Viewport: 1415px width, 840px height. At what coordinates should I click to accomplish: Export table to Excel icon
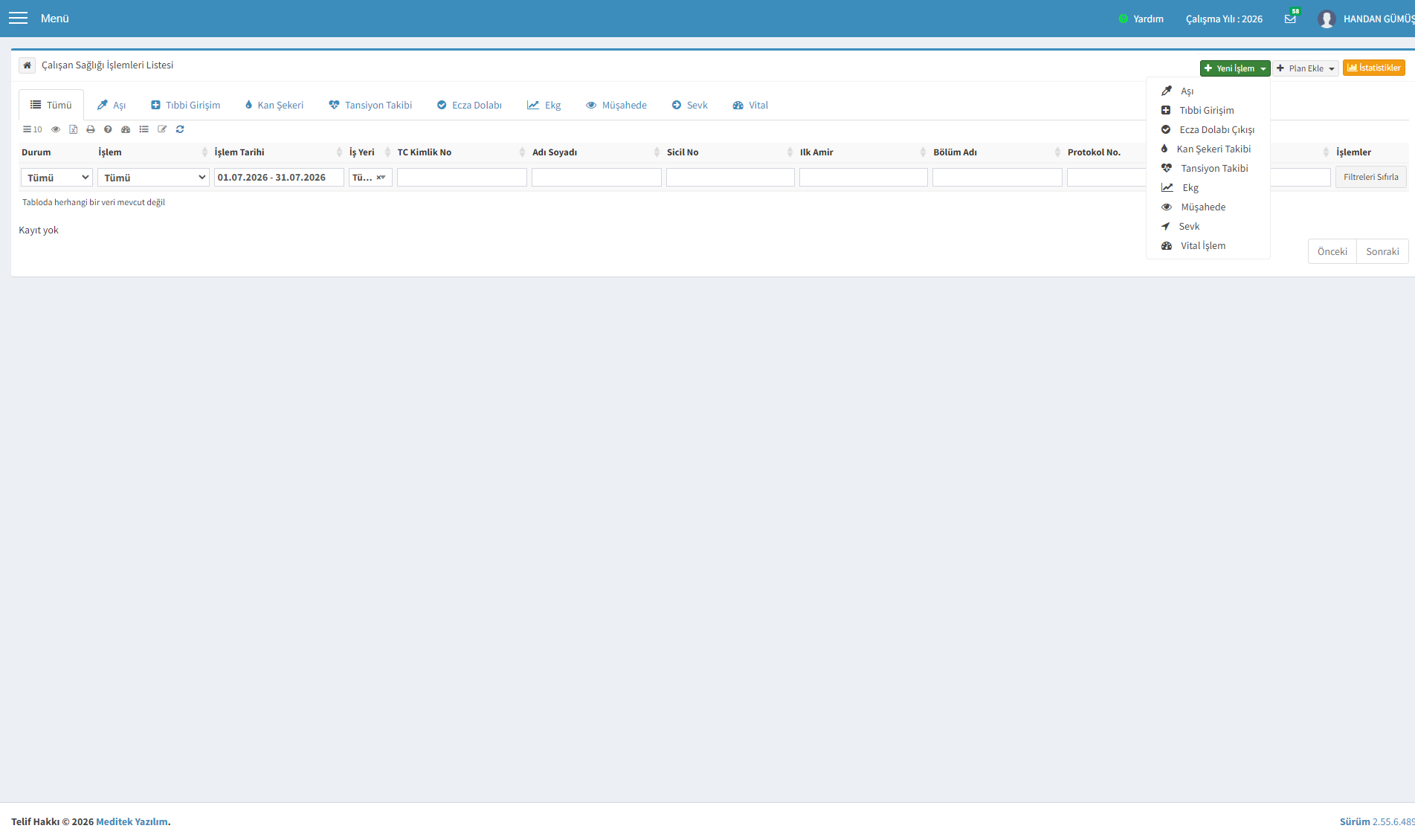pos(74,129)
